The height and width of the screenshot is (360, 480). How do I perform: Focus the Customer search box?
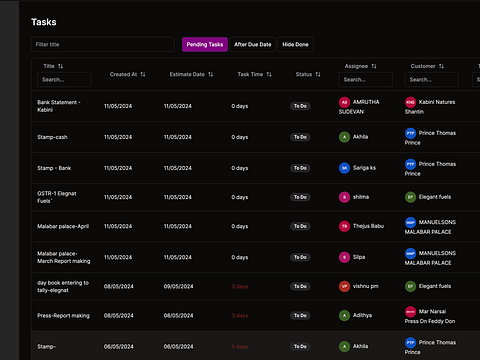(x=432, y=80)
